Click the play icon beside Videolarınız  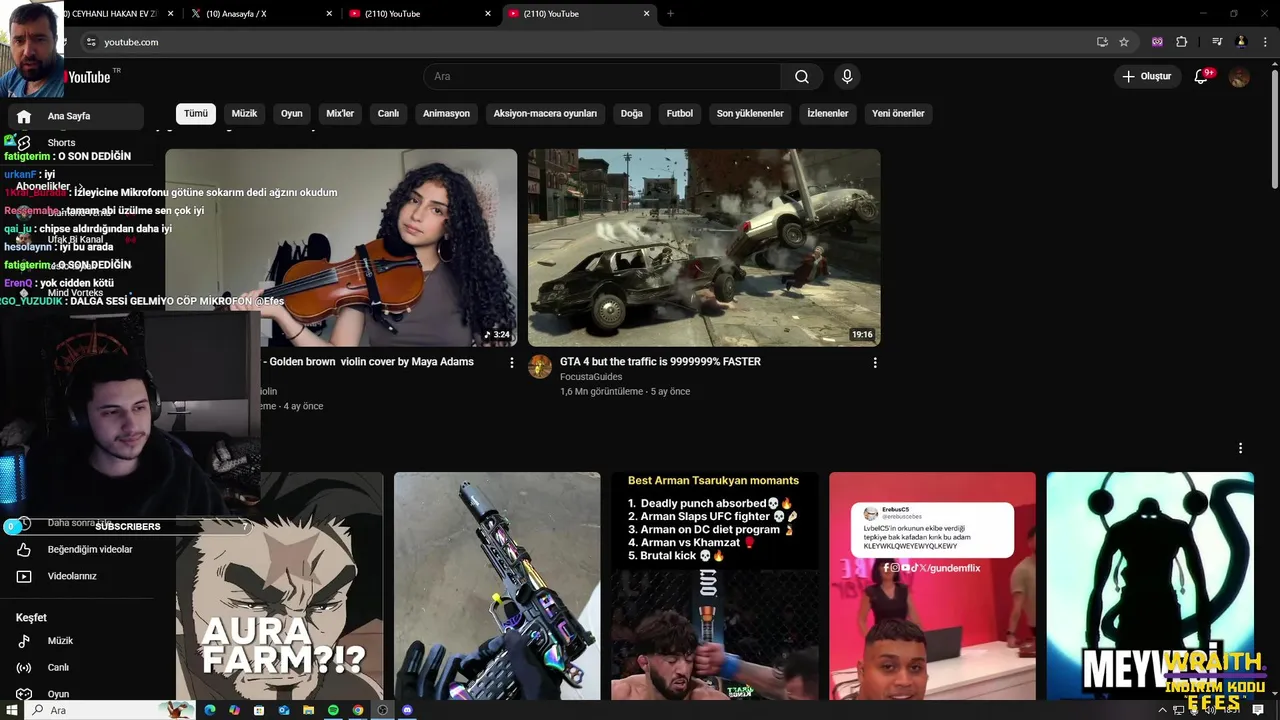(24, 576)
